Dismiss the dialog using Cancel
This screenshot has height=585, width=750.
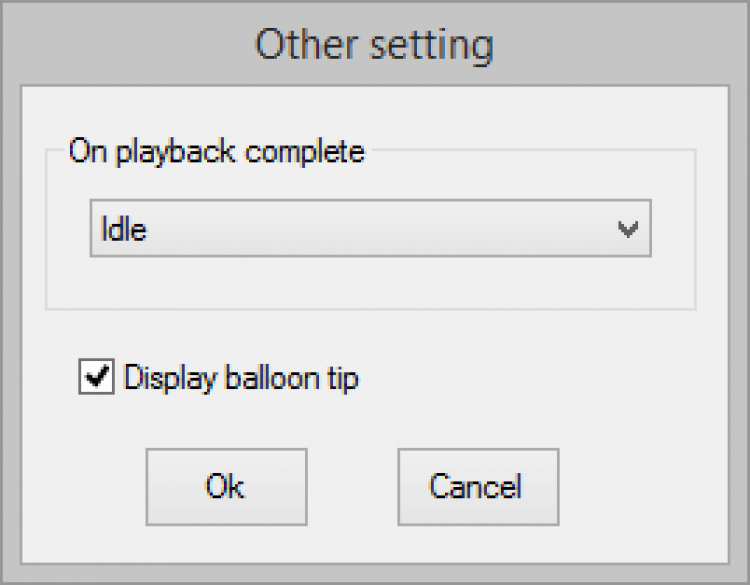point(476,486)
